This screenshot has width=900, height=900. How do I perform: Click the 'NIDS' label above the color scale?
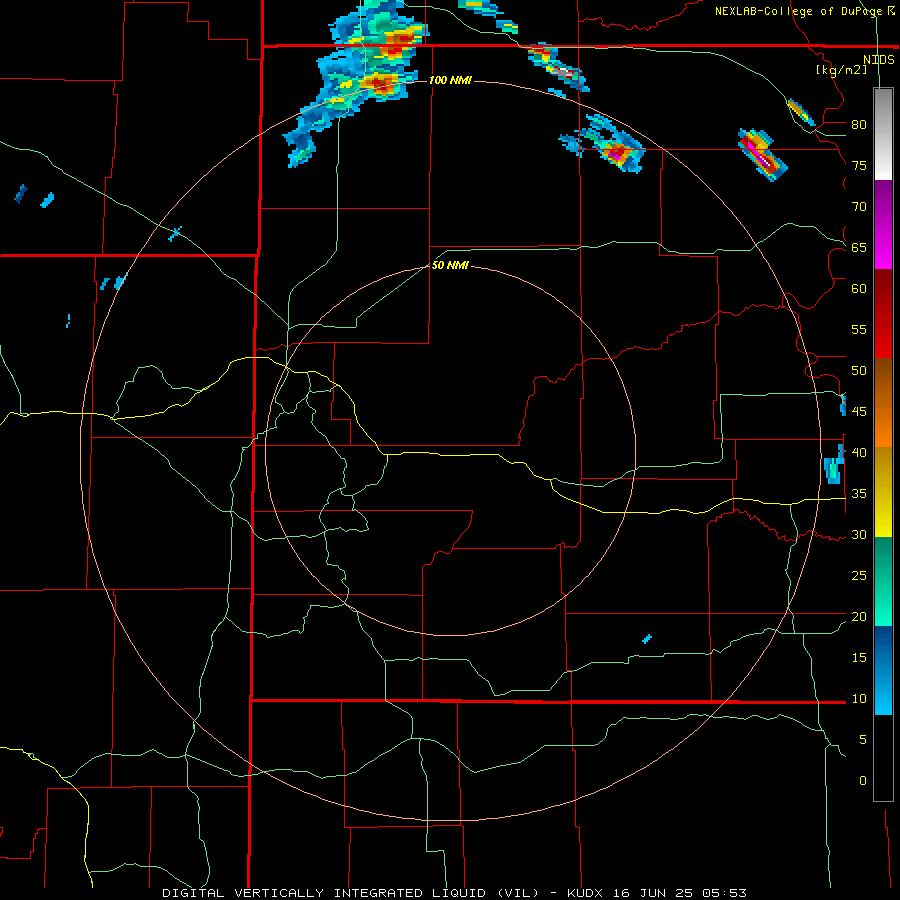[878, 60]
